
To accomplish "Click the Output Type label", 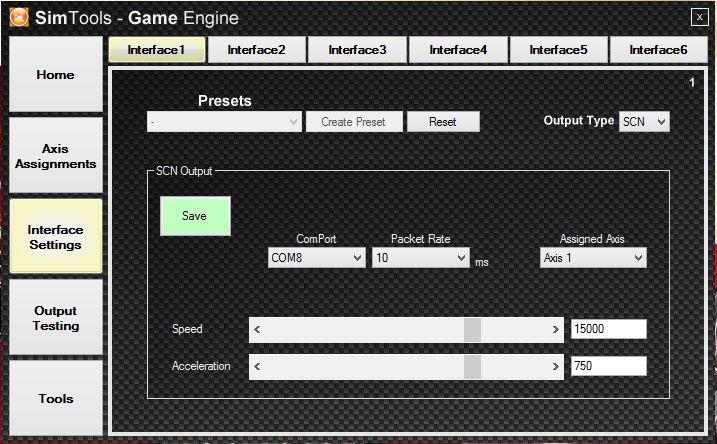I will coord(578,120).
